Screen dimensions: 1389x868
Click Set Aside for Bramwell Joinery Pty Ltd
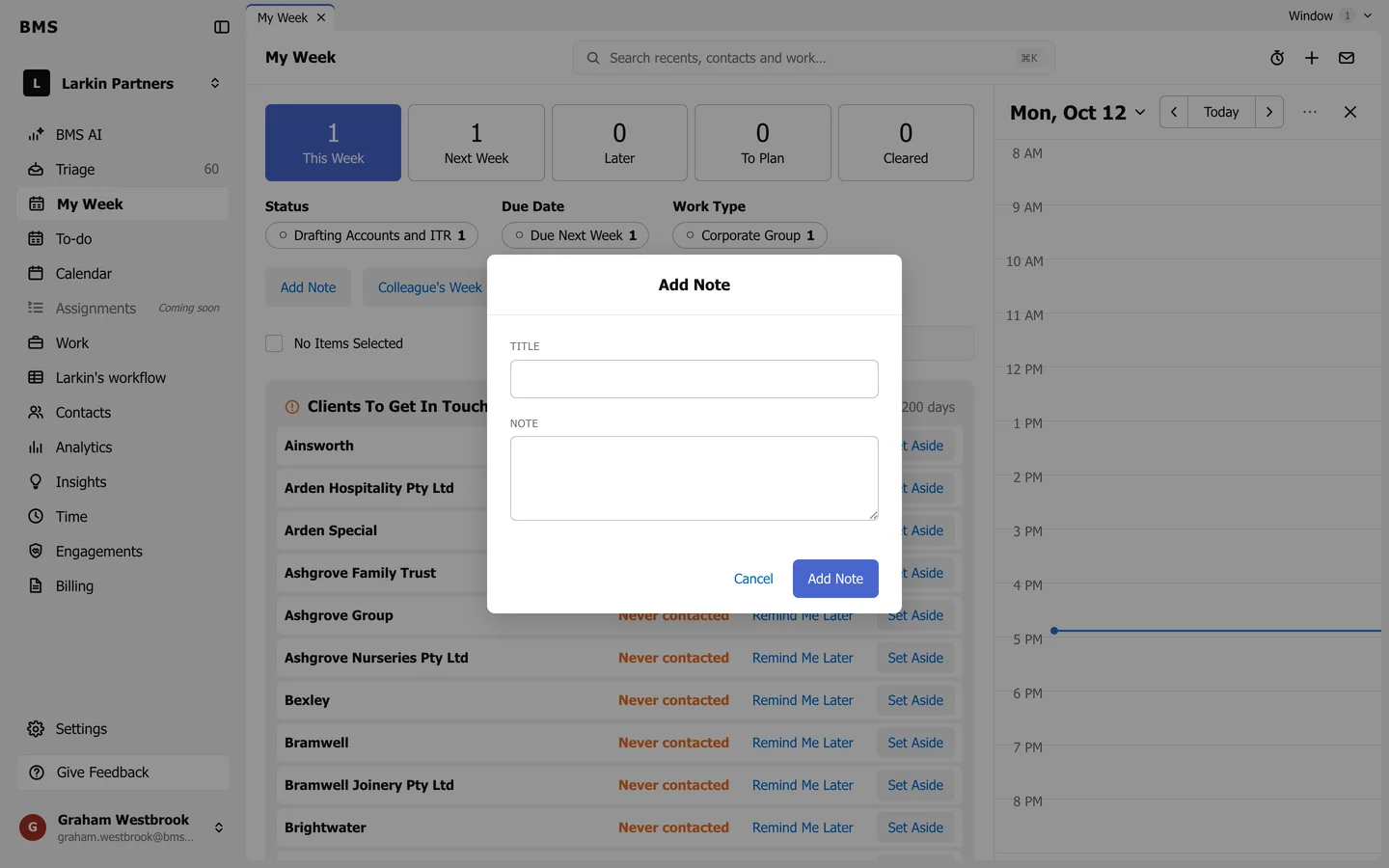point(915,785)
